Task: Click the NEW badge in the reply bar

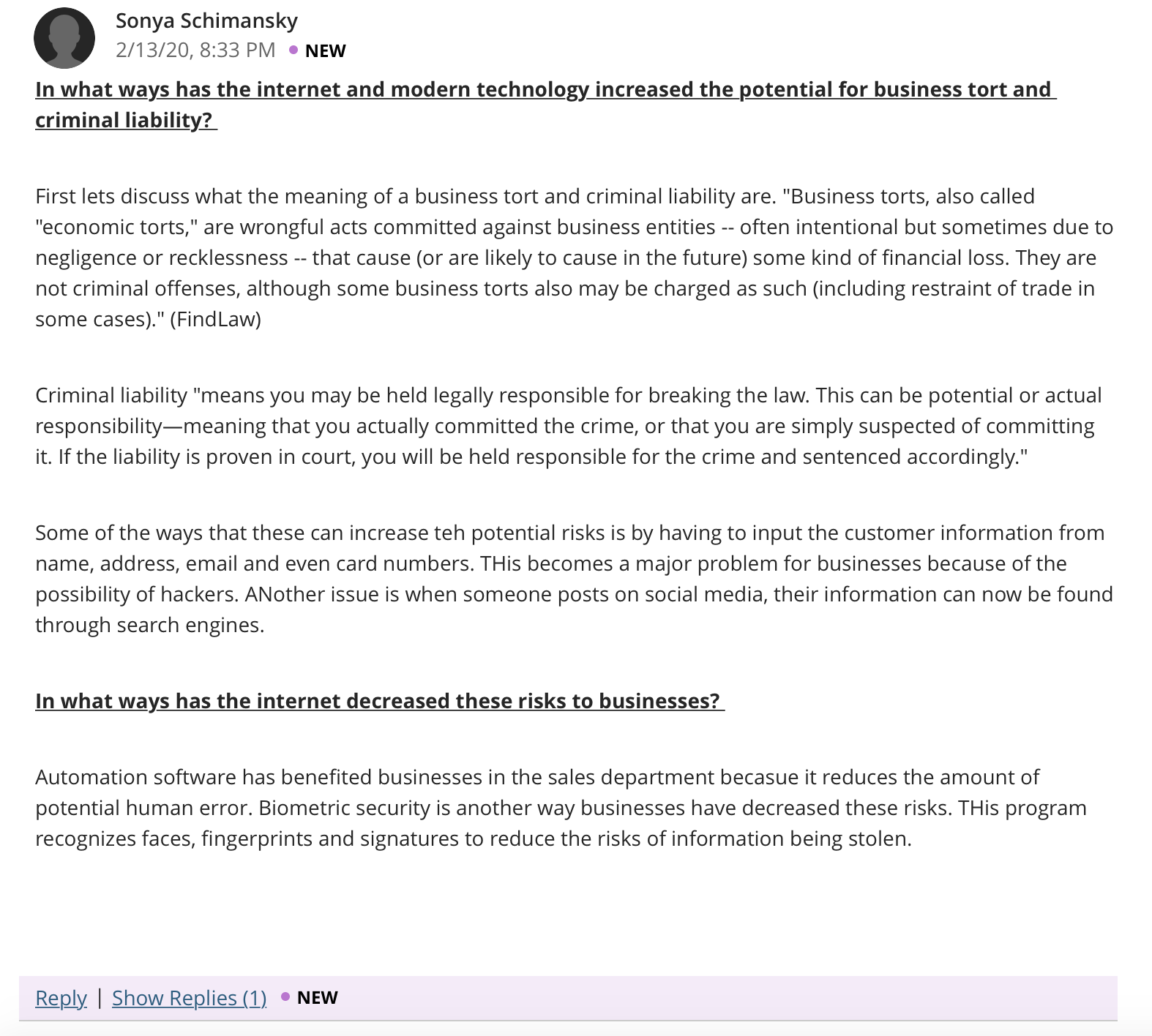Action: point(317,997)
